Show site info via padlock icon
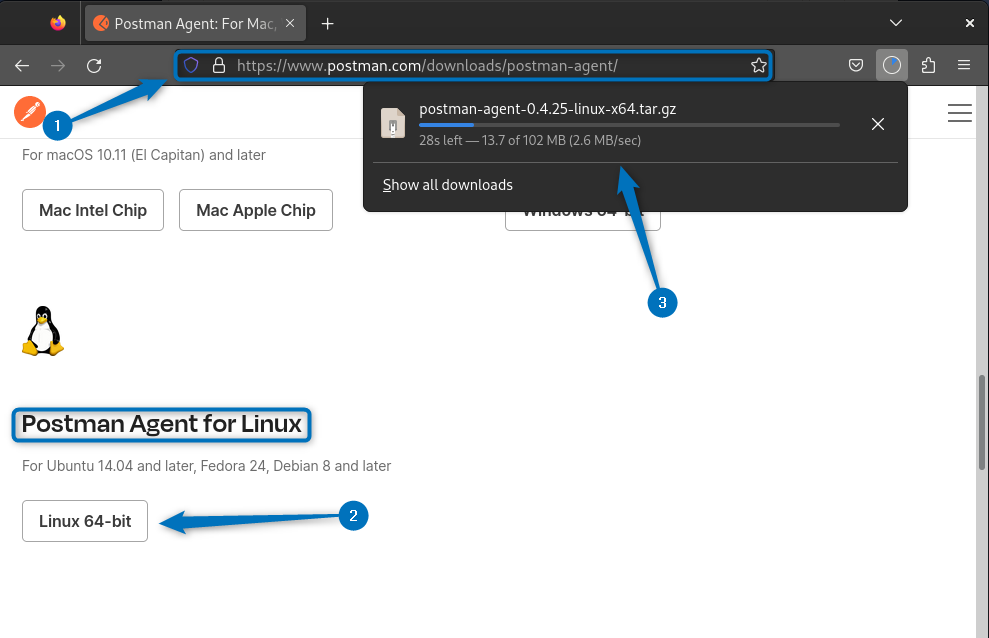 point(219,66)
